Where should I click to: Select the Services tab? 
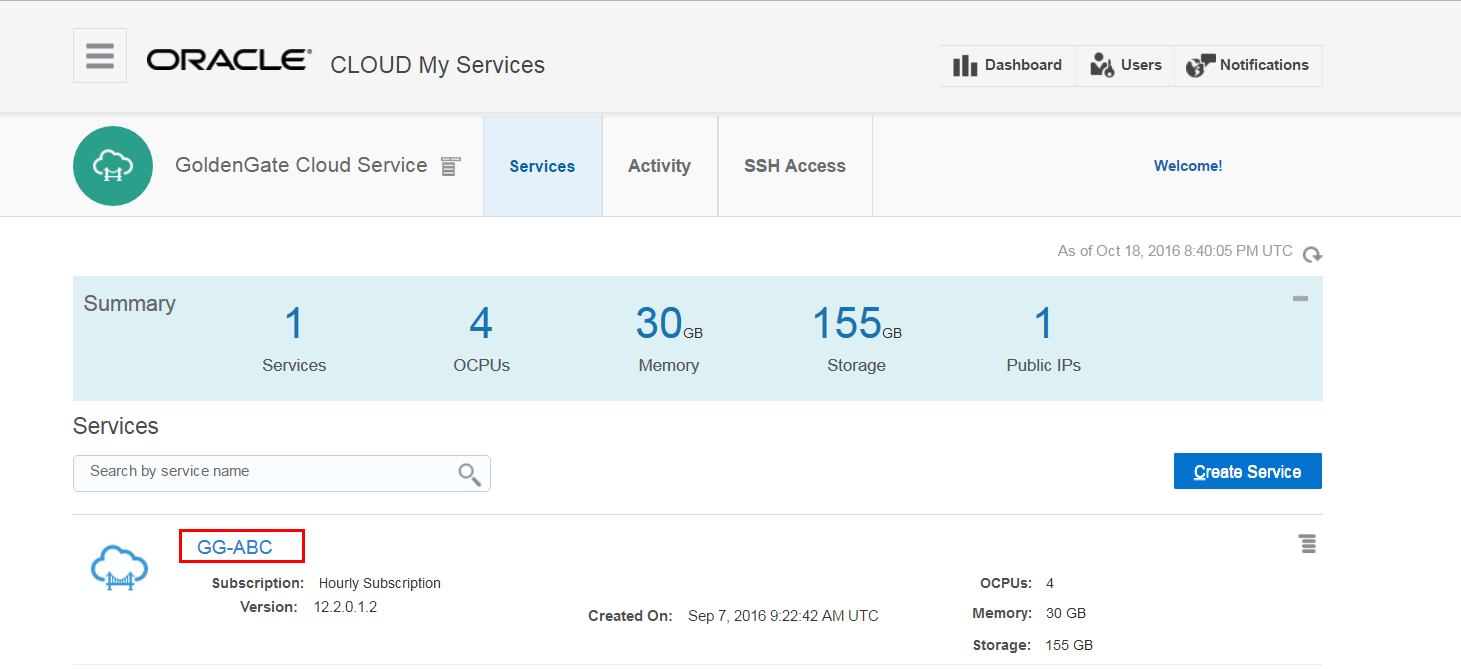tap(542, 166)
